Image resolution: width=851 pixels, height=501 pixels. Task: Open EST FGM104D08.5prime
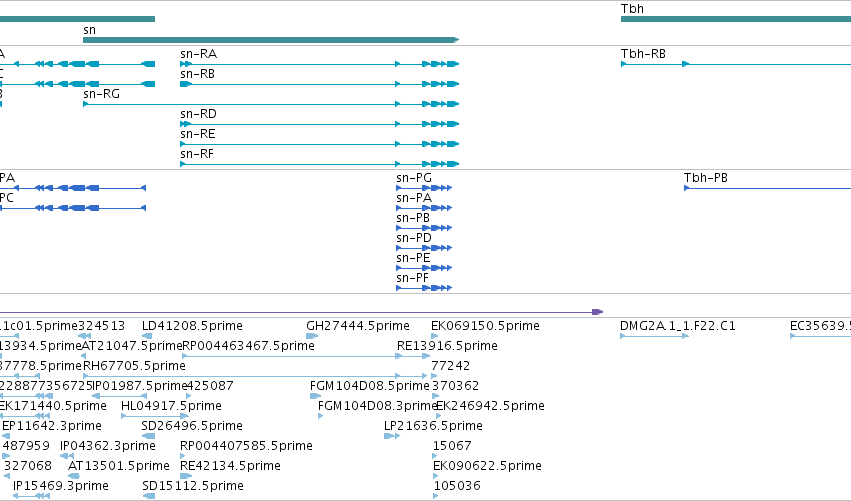370,386
